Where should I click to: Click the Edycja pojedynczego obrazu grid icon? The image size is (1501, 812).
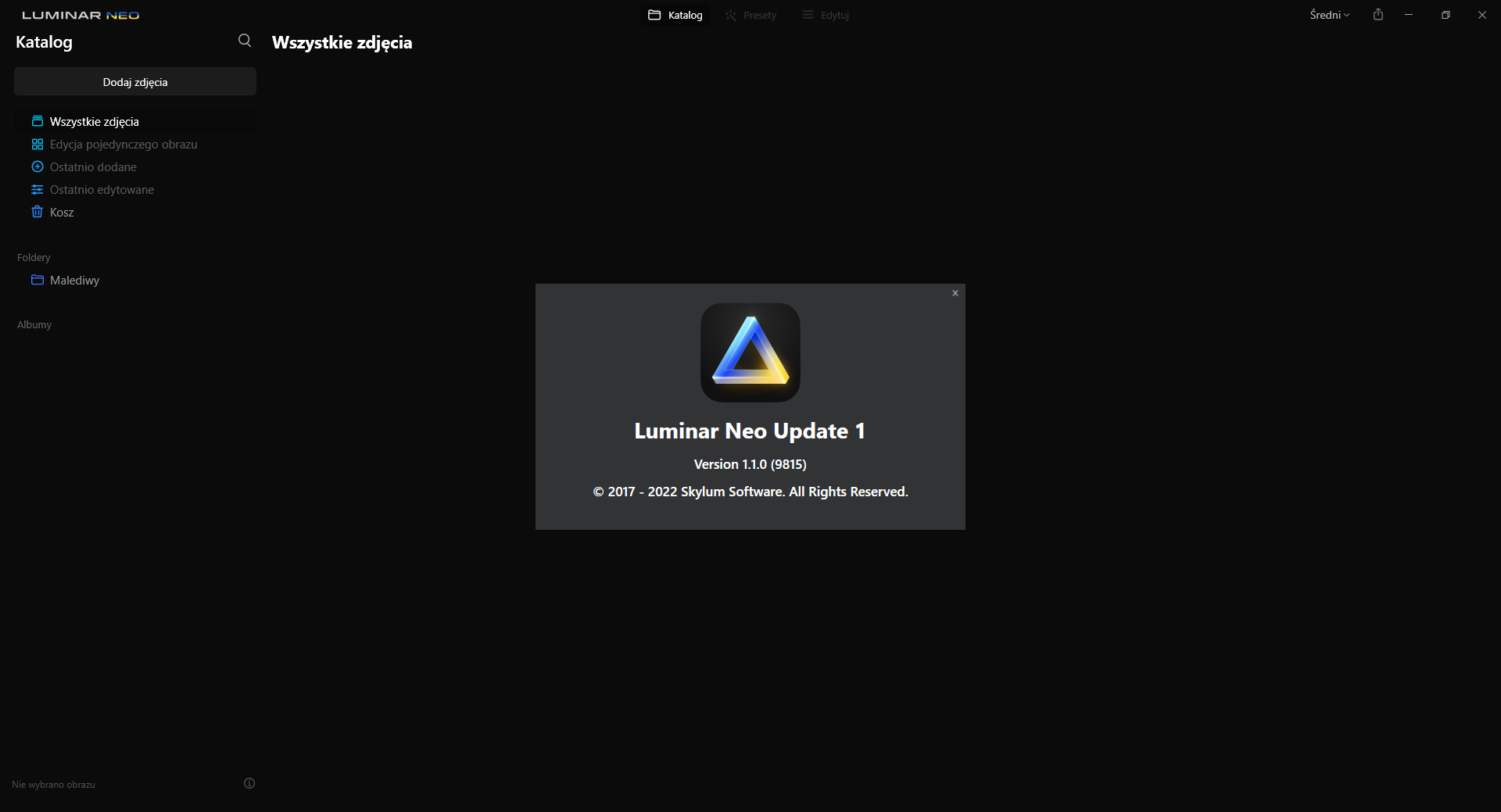pos(37,144)
